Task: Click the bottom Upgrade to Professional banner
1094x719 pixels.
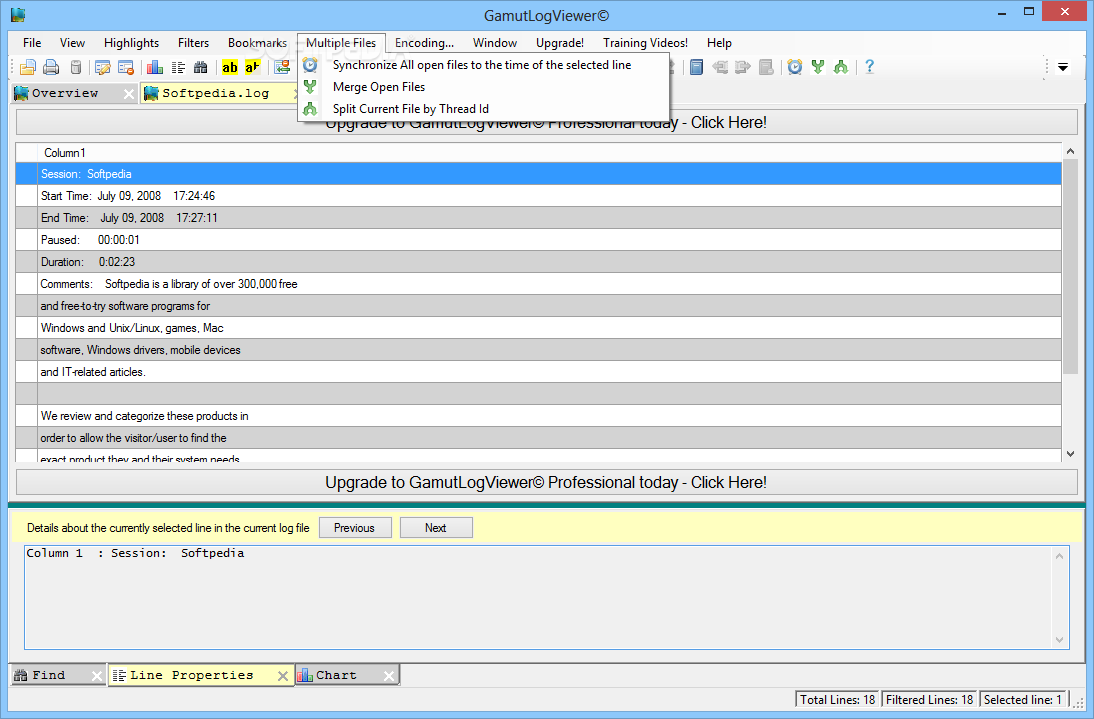Action: (x=546, y=483)
